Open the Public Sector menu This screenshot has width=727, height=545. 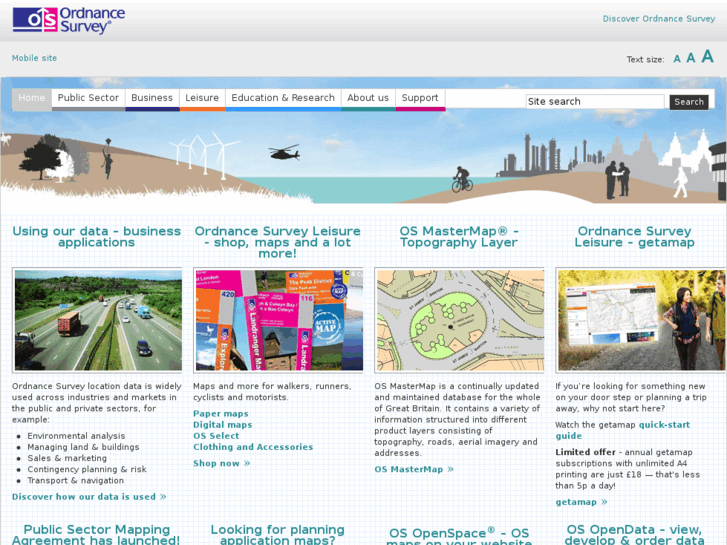[x=88, y=99]
